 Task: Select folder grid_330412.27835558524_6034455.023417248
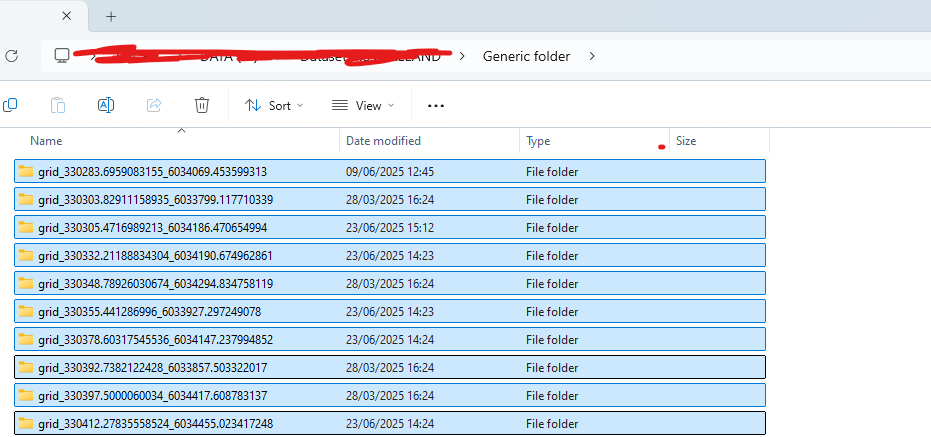click(390, 423)
